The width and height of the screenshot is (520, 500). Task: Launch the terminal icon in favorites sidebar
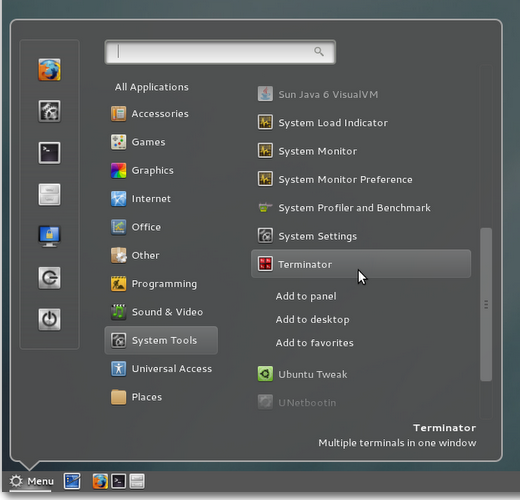[49, 153]
